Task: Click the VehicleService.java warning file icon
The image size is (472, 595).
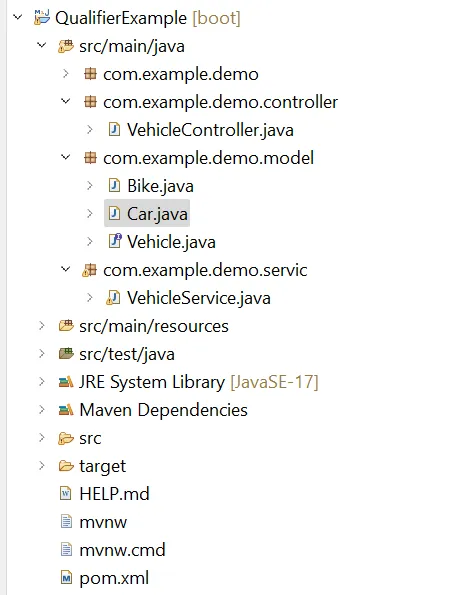Action: click(113, 298)
